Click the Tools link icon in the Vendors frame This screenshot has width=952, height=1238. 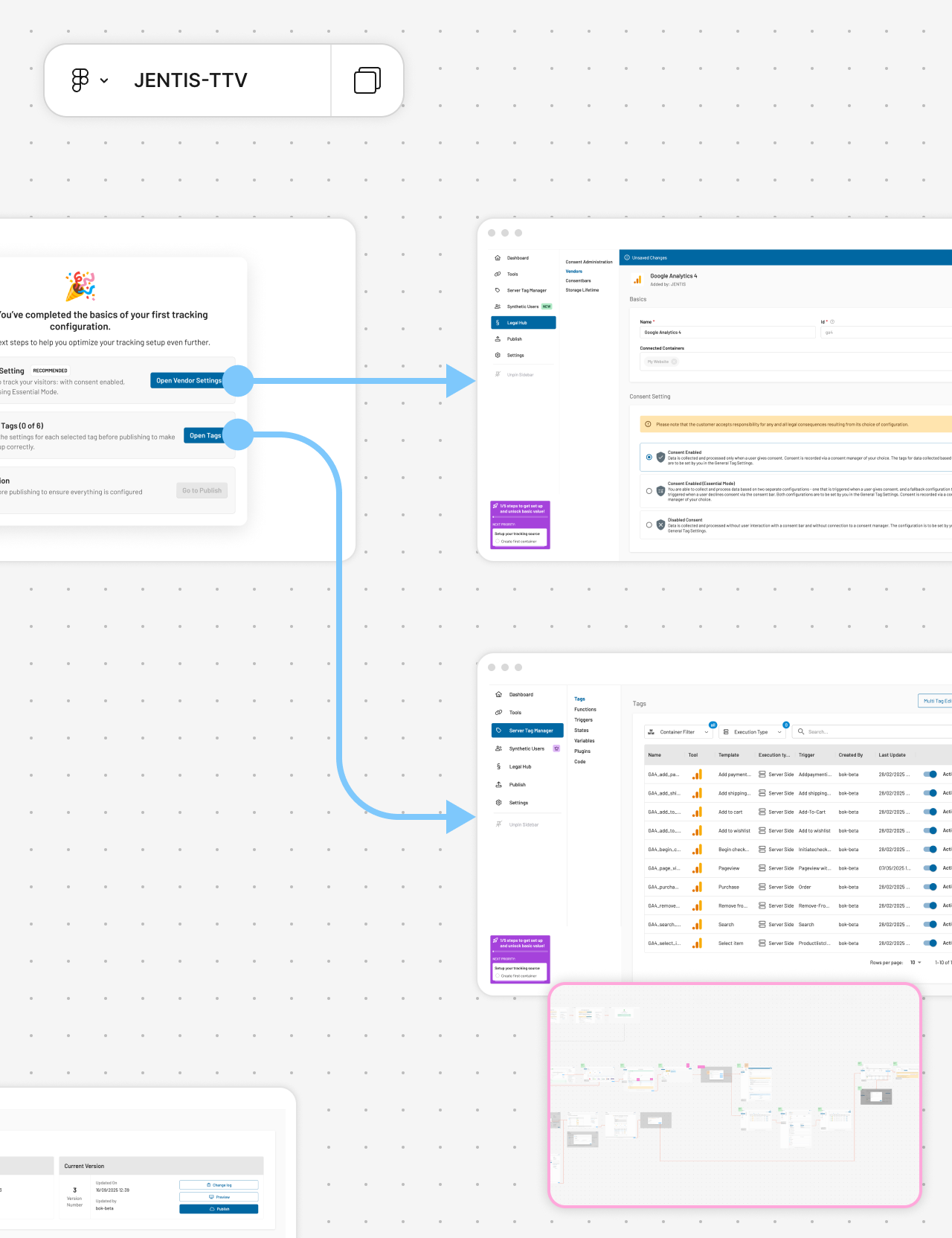[498, 275]
